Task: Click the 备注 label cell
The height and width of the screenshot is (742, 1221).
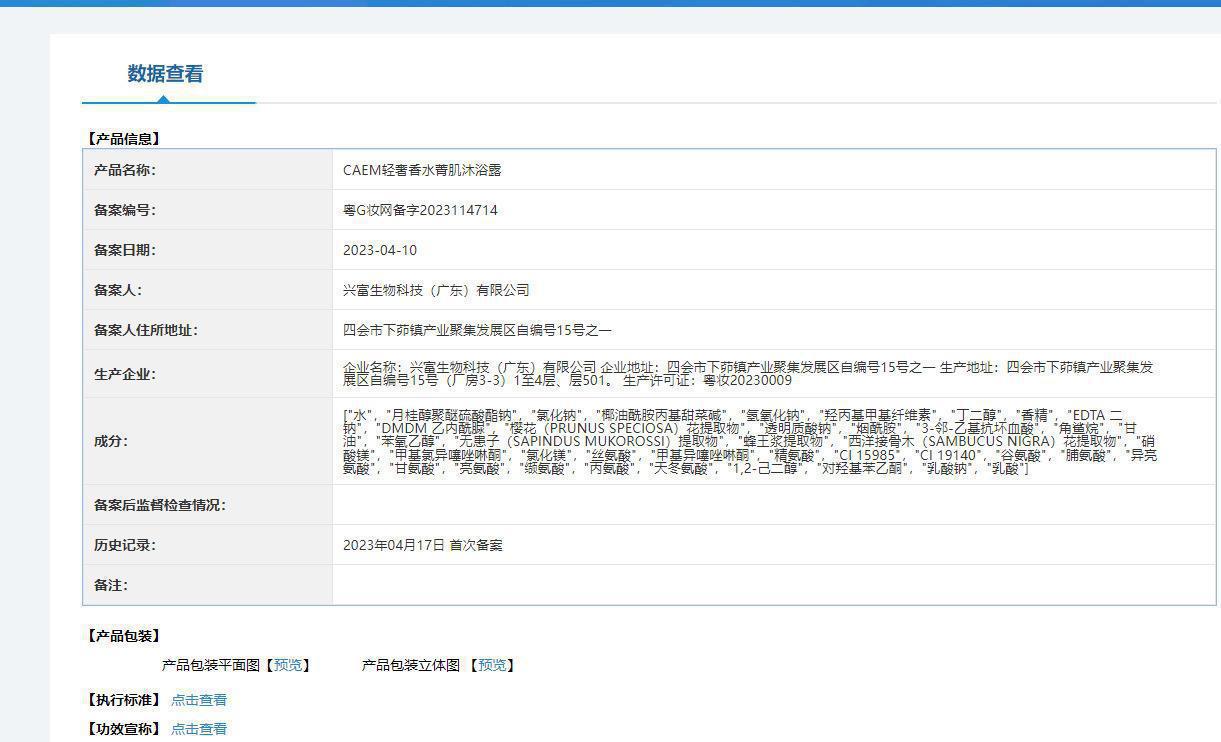Action: click(208, 585)
